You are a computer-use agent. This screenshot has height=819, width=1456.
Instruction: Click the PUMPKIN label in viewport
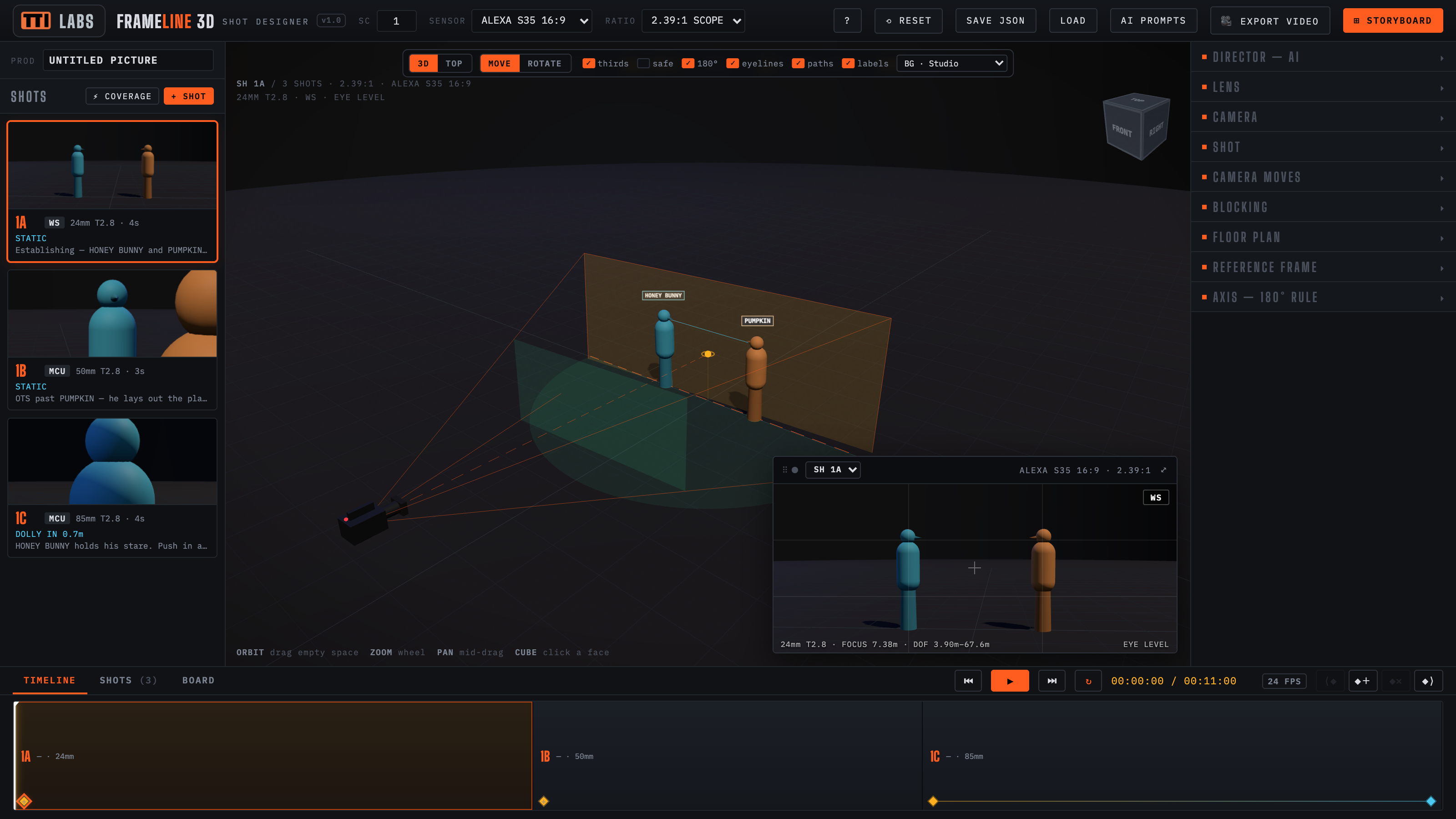coord(758,320)
